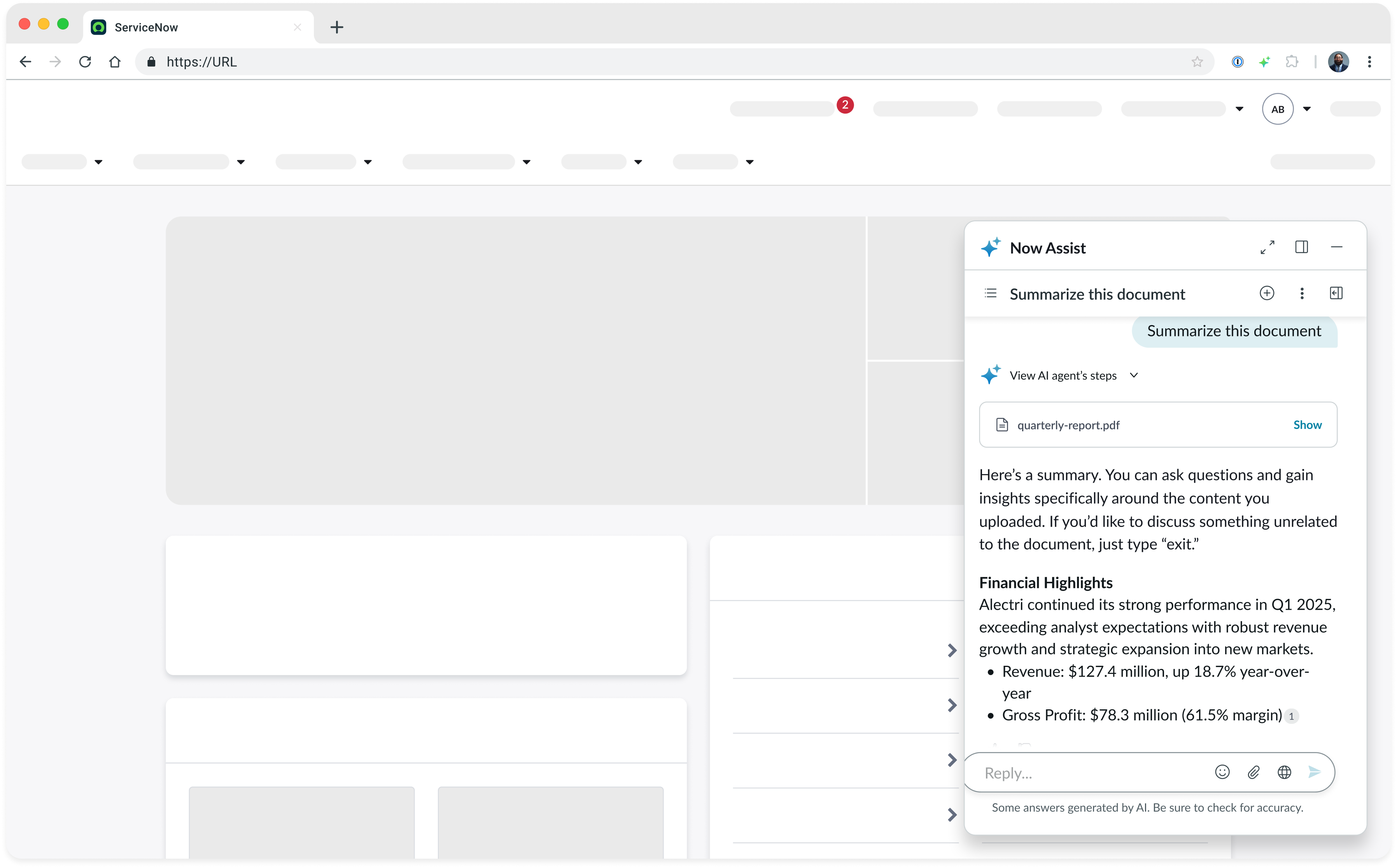Bookmark page with star icon

(x=1197, y=62)
